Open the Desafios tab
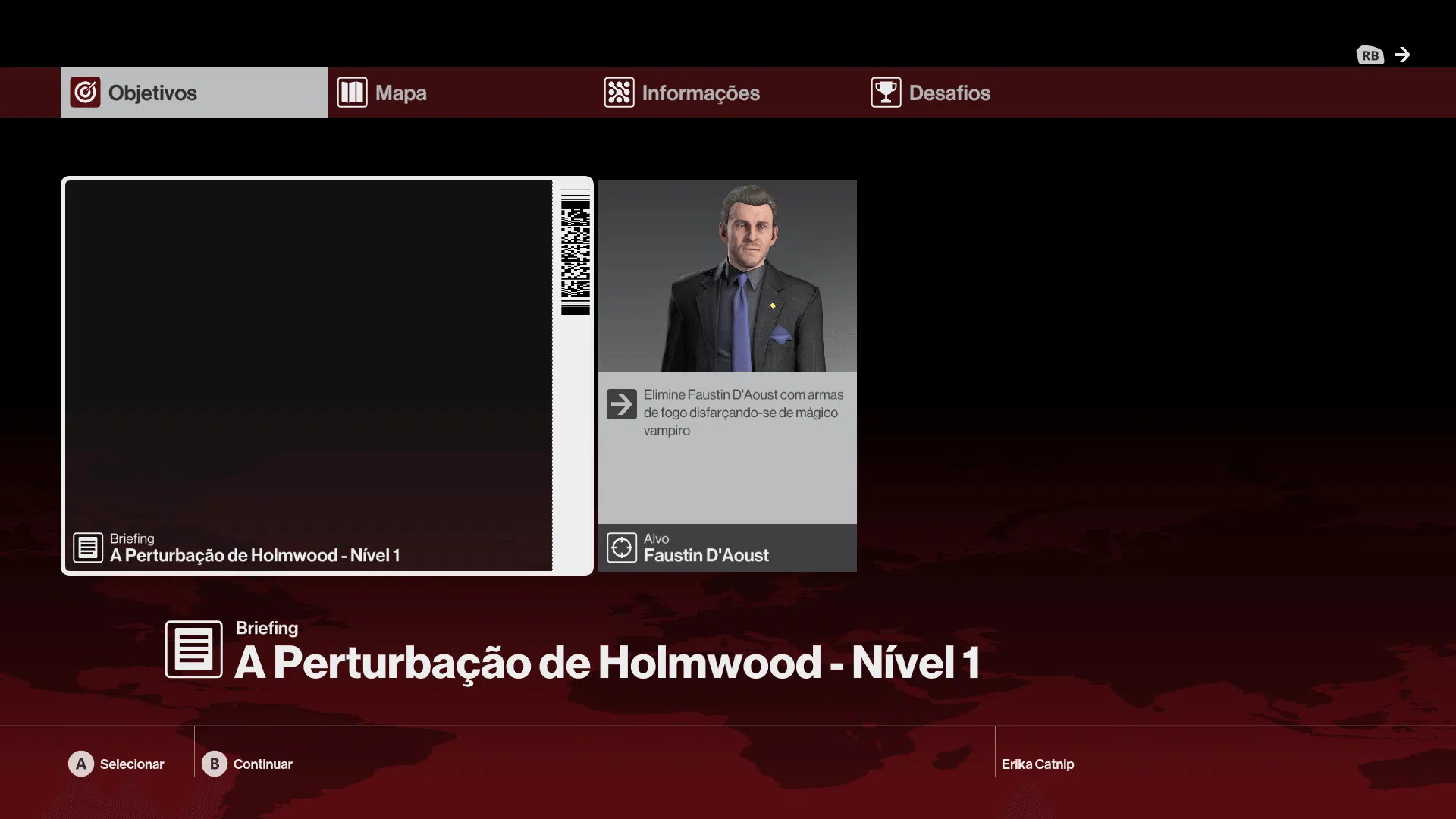The width and height of the screenshot is (1456, 819). click(x=949, y=93)
